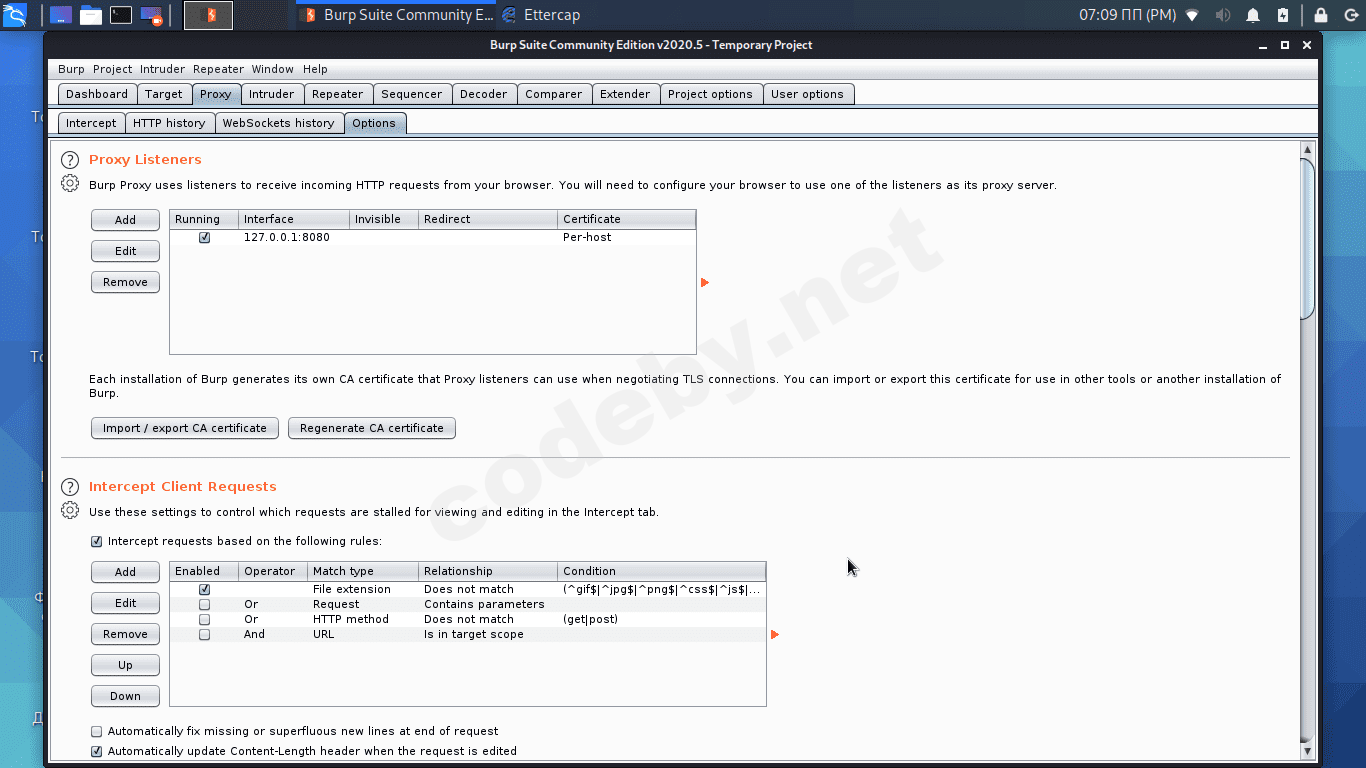Open notification bell in system tray
1366x768 pixels.
coord(1252,15)
